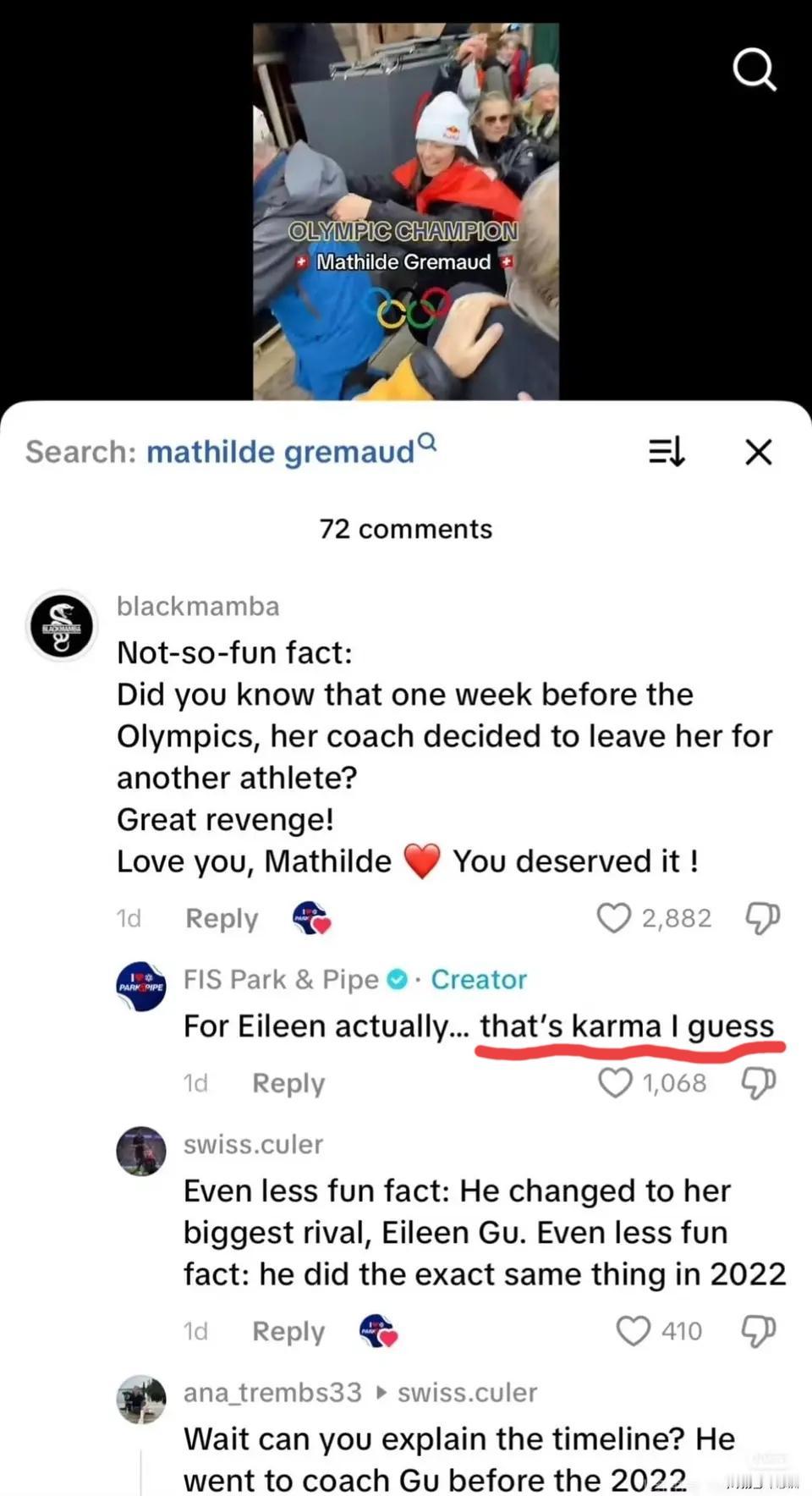Screen dimensions: 812x1496
Task: Reply to swiss.culer's comment
Action: point(288,1332)
